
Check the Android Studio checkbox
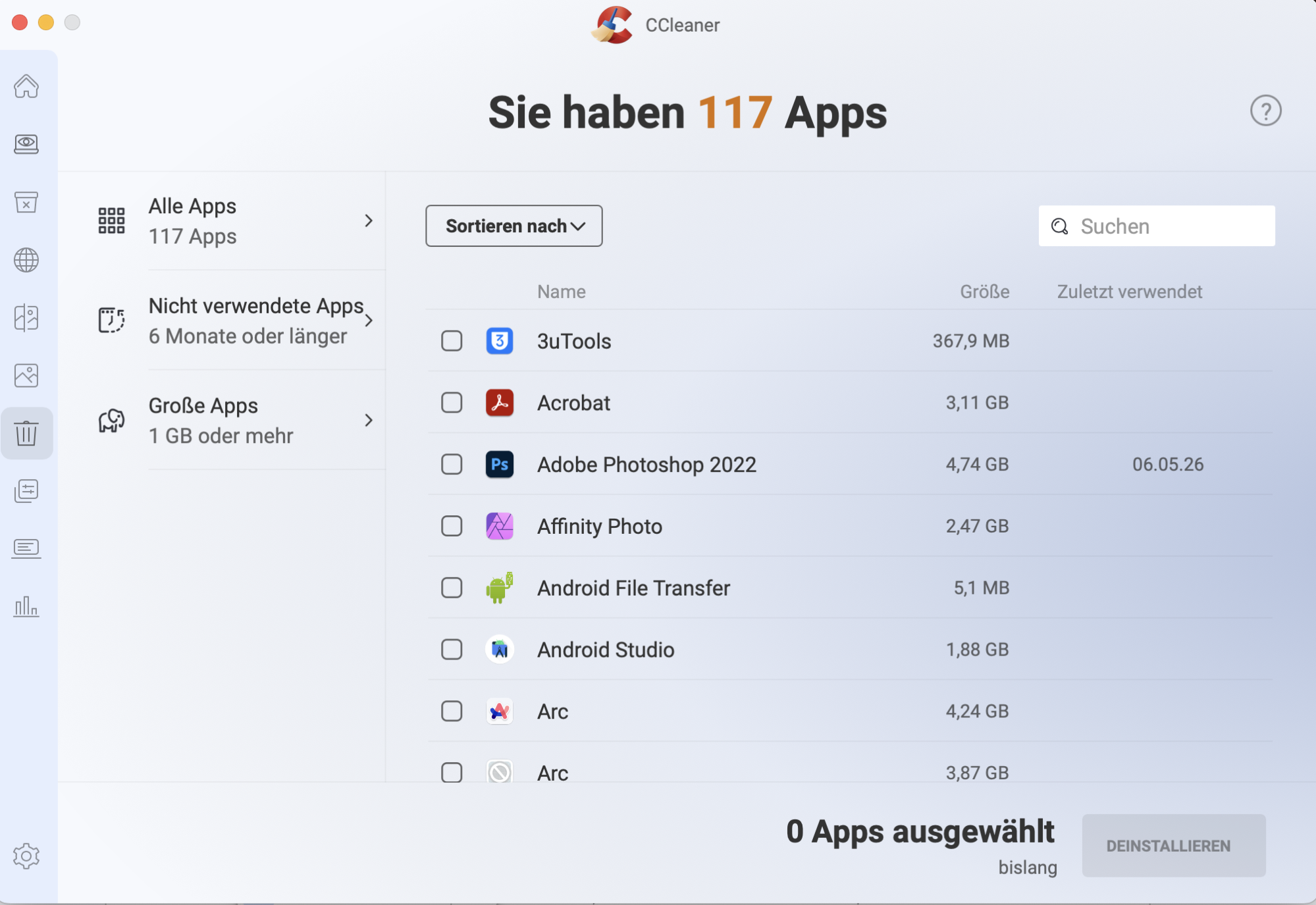pyautogui.click(x=452, y=650)
